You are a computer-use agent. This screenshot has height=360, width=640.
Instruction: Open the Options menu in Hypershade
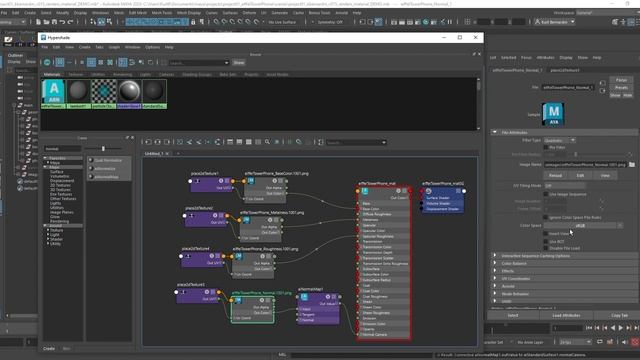click(152, 47)
